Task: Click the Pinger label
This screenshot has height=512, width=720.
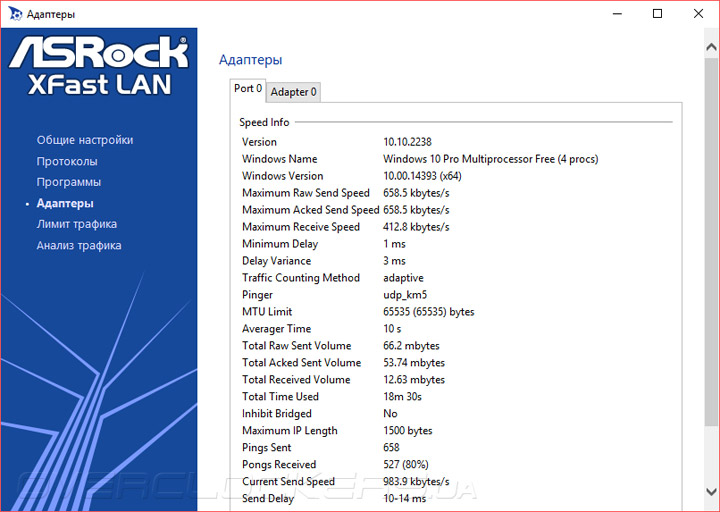Action: click(257, 295)
